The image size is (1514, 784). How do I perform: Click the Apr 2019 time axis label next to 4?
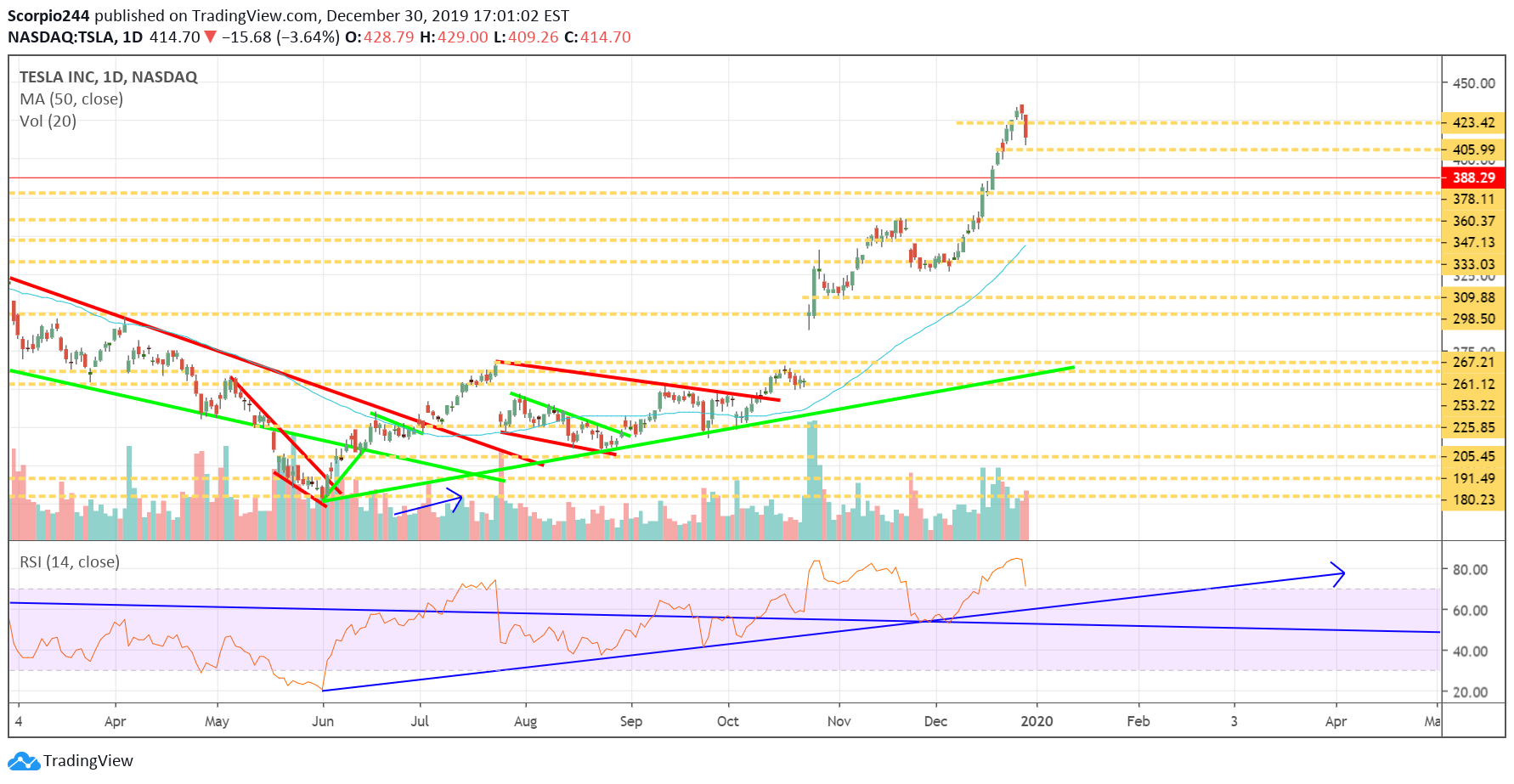[x=115, y=722]
